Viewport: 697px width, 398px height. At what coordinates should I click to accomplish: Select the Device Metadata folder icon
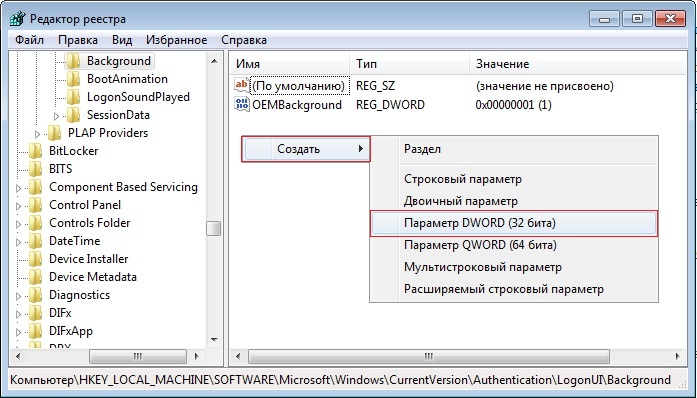pos(36,277)
